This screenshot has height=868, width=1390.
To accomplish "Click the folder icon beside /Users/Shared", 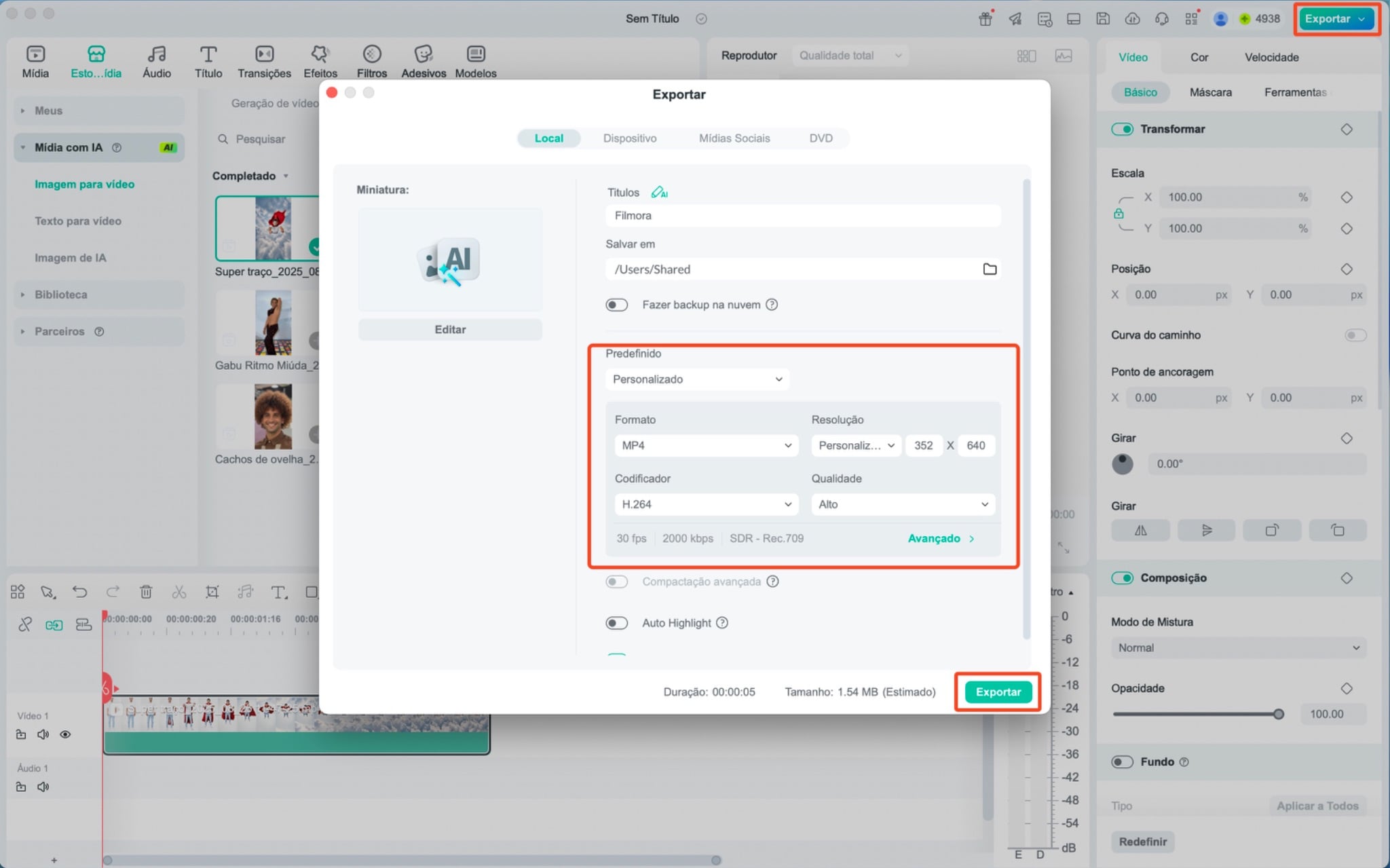I will tap(990, 269).
